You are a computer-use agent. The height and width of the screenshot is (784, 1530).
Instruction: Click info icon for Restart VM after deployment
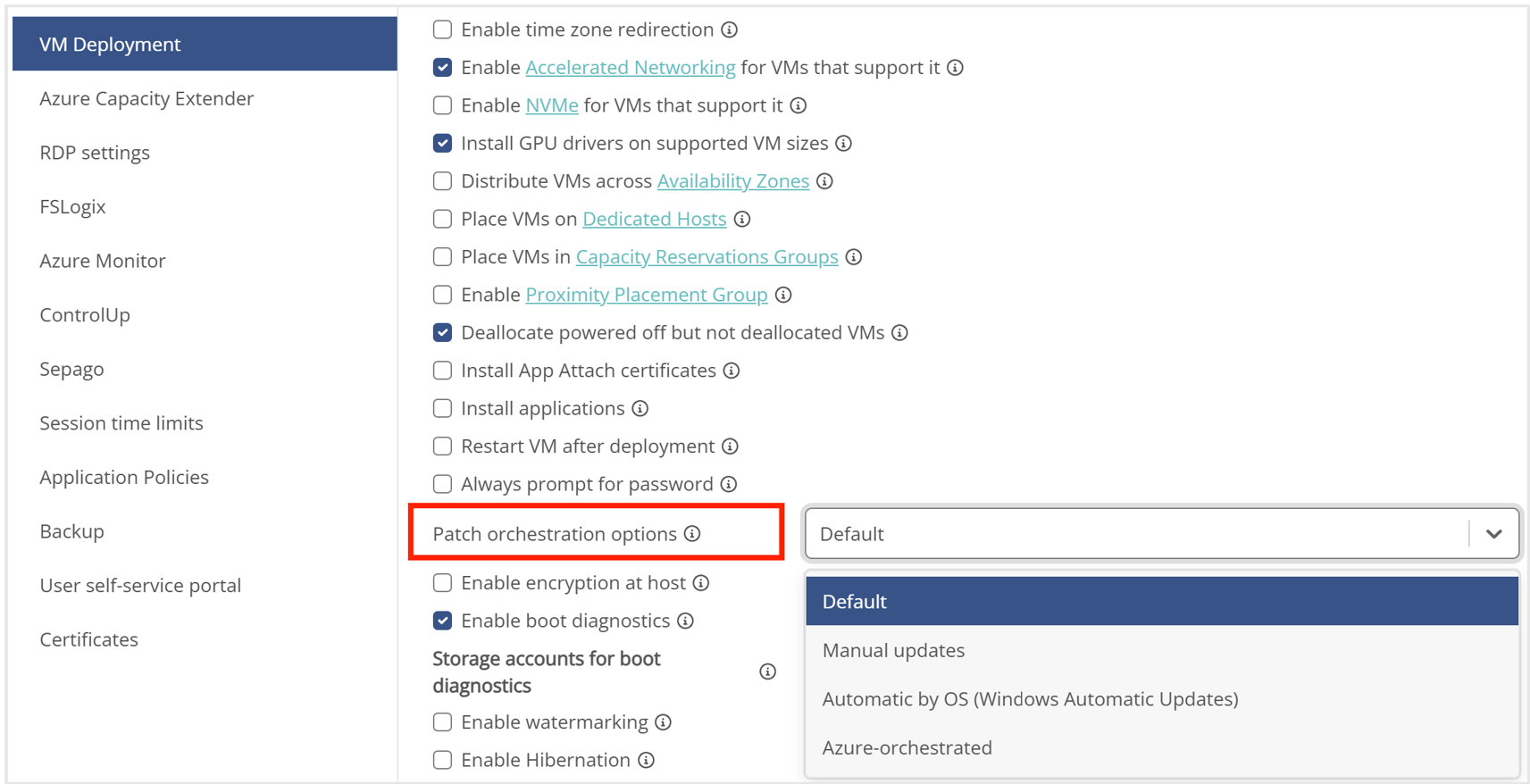tap(730, 446)
